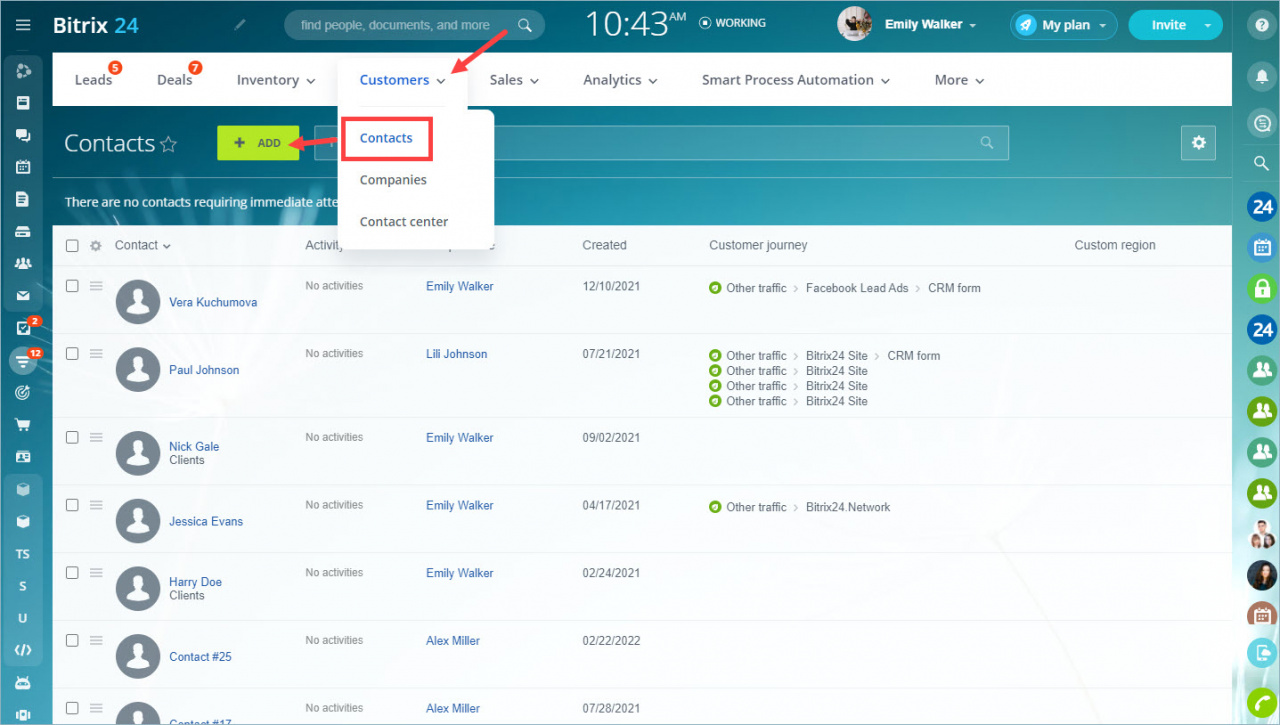Go to the Leads tab
Viewport: 1280px width, 725px height.
tap(93, 80)
